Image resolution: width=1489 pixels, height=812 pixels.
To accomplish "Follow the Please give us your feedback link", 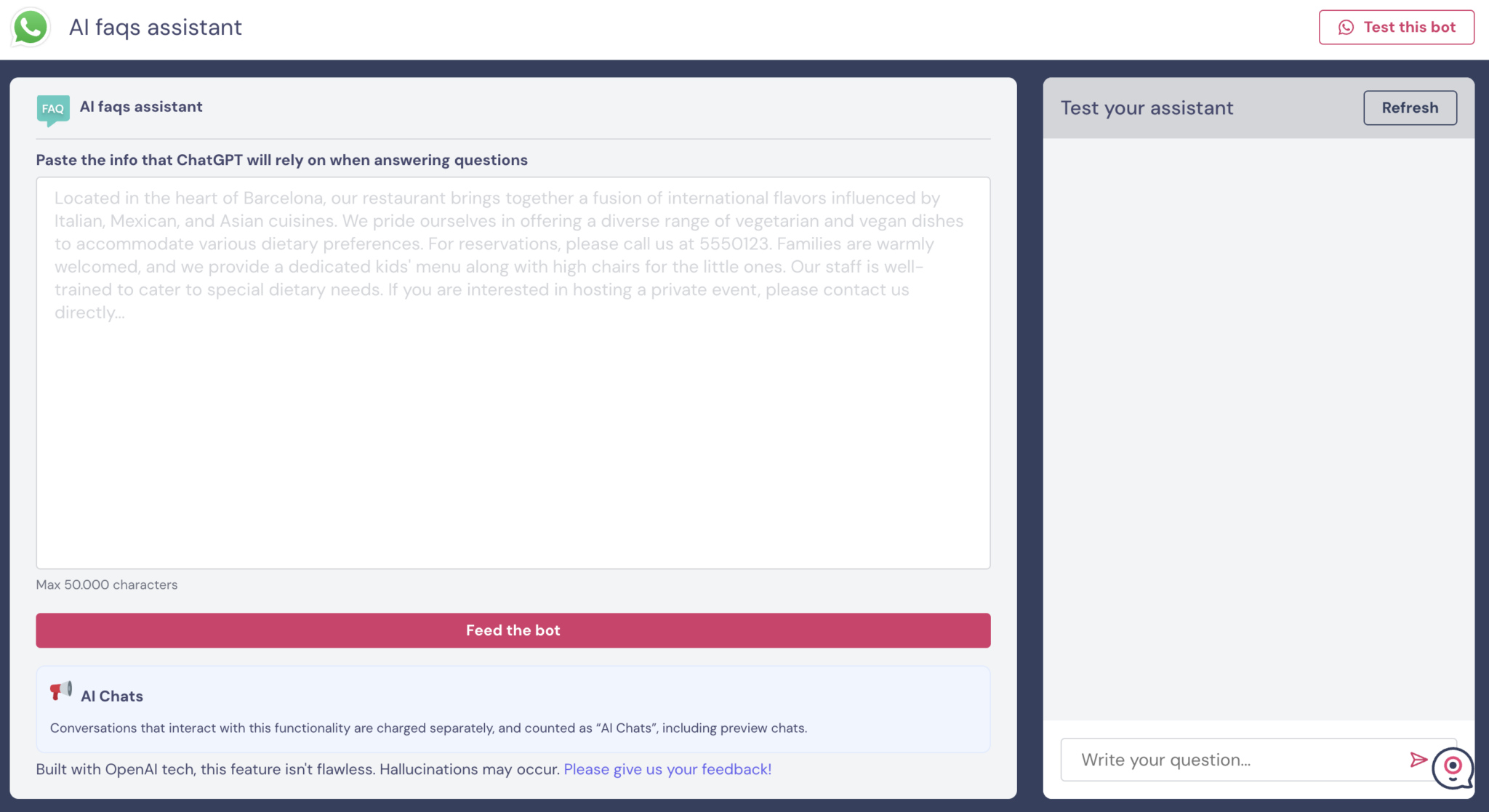I will tap(667, 769).
